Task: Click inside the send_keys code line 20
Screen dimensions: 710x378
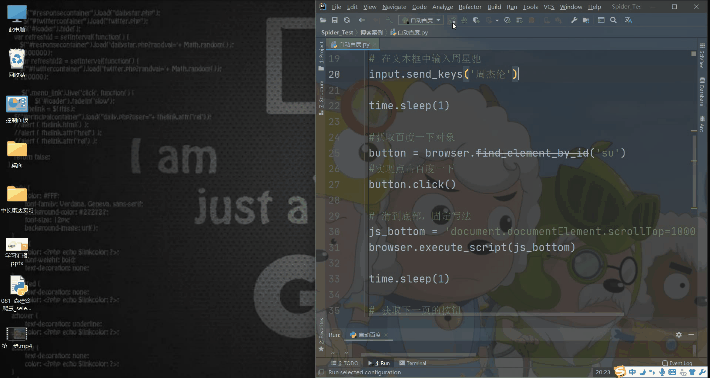Action: [x=444, y=74]
